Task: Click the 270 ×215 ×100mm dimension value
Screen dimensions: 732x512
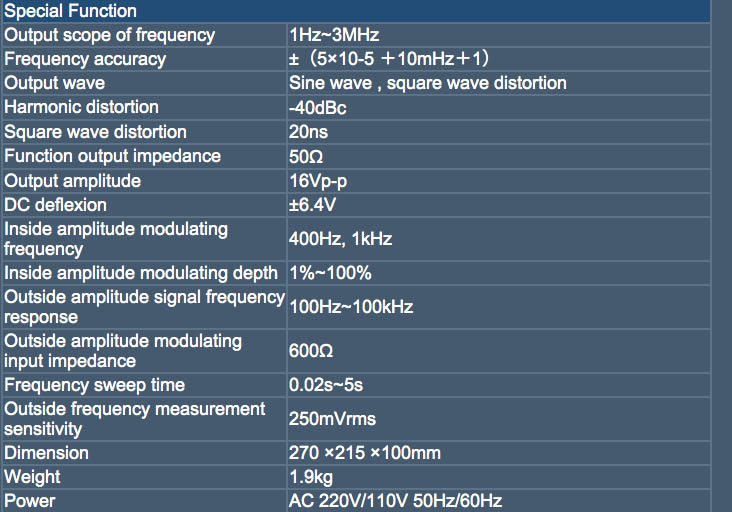Action: click(364, 453)
